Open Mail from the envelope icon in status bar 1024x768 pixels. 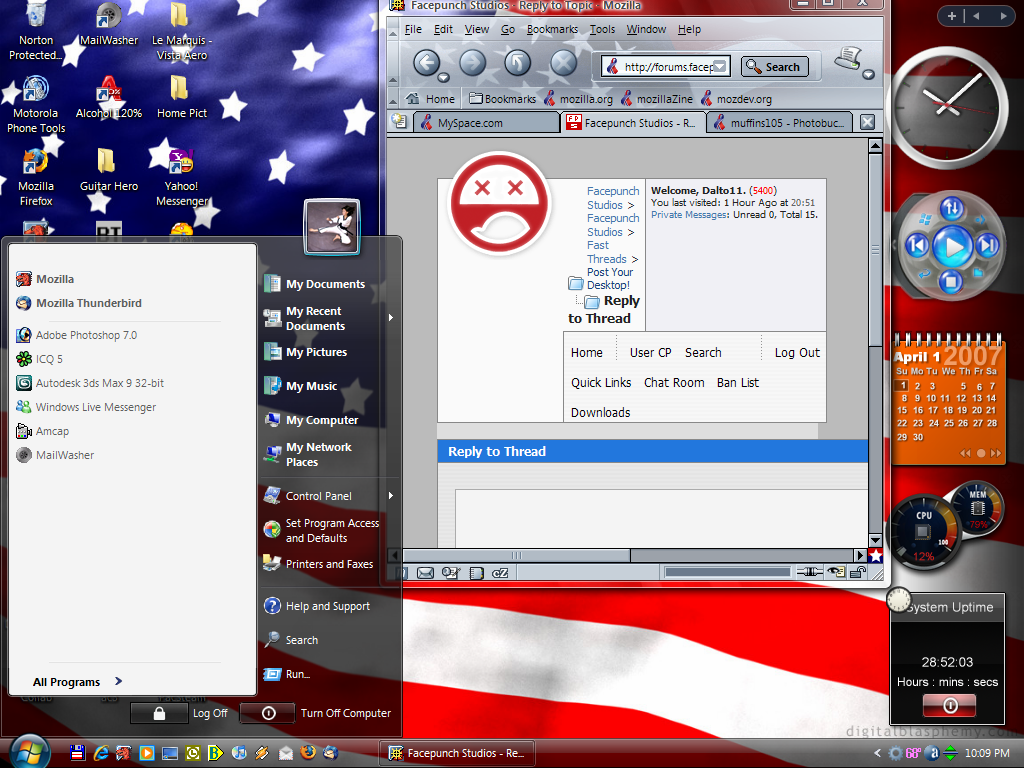pyautogui.click(x=425, y=573)
